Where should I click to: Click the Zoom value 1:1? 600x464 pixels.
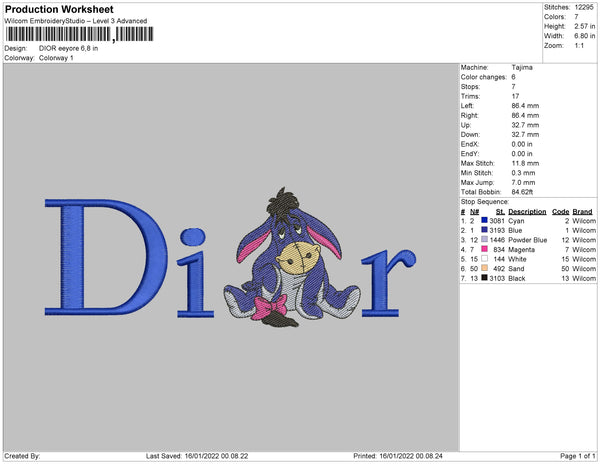[579, 46]
